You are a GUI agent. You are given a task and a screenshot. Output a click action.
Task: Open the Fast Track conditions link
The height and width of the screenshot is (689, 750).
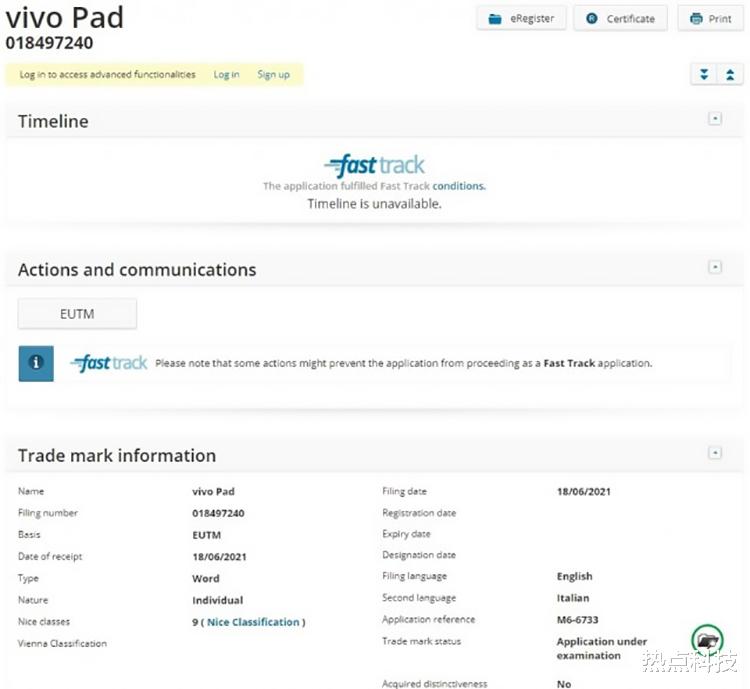tap(459, 186)
